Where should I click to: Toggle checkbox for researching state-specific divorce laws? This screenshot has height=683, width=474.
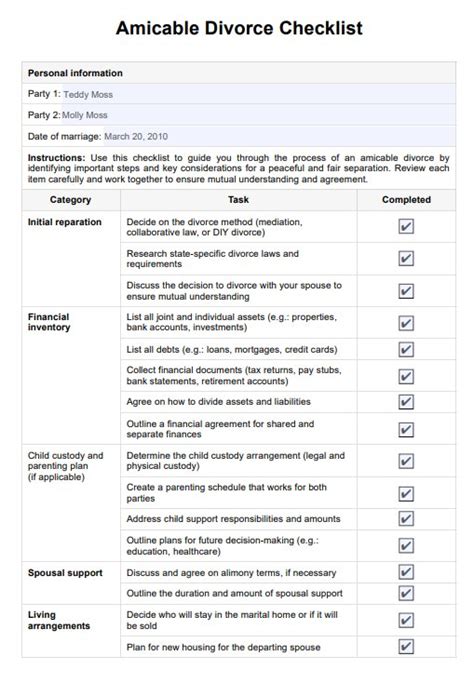pos(406,258)
